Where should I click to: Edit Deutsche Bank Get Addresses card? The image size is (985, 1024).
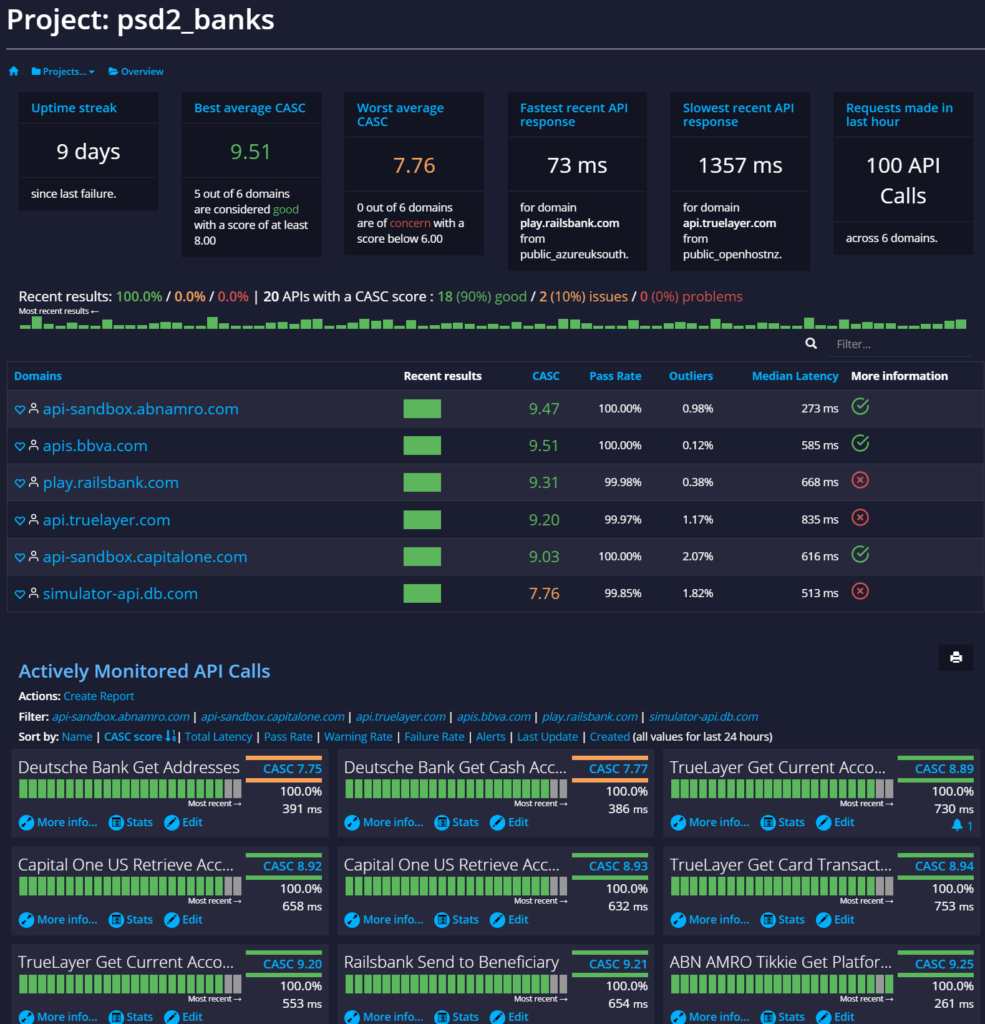[184, 823]
